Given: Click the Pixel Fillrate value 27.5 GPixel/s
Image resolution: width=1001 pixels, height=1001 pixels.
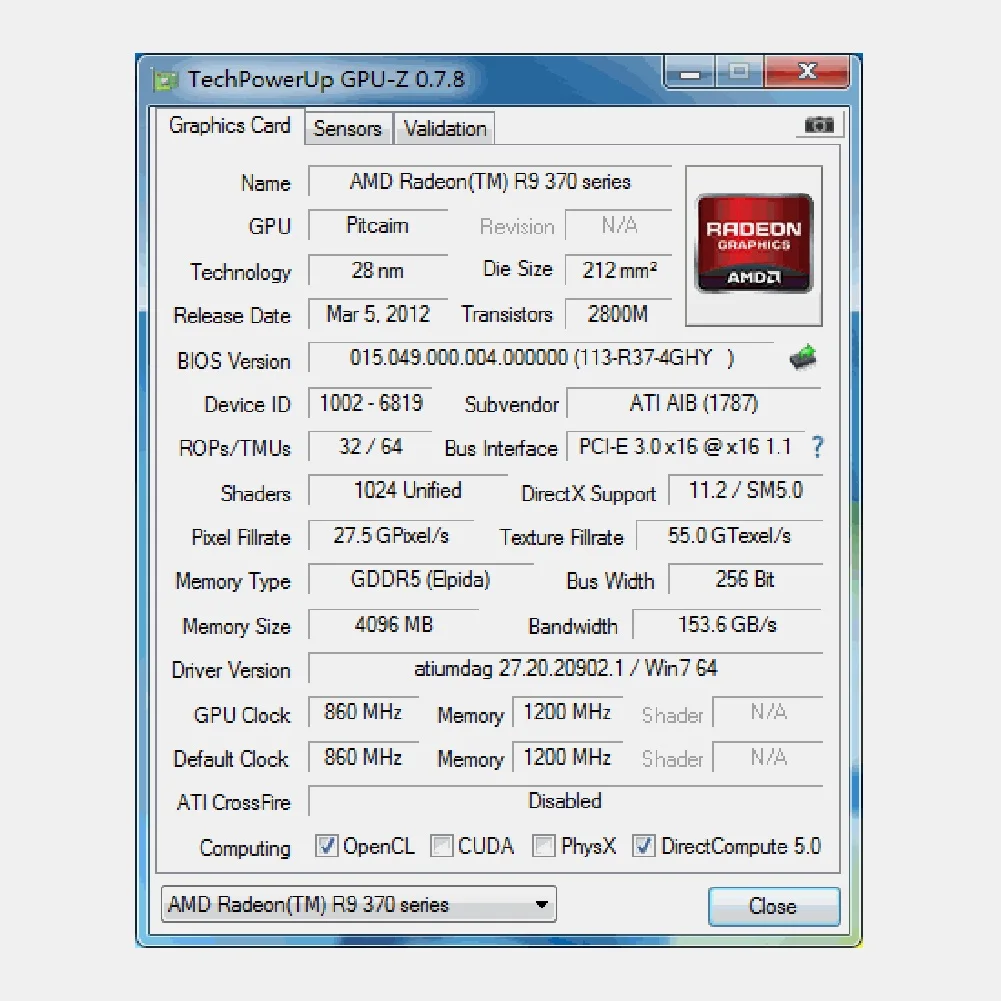Looking at the screenshot, I should [391, 535].
